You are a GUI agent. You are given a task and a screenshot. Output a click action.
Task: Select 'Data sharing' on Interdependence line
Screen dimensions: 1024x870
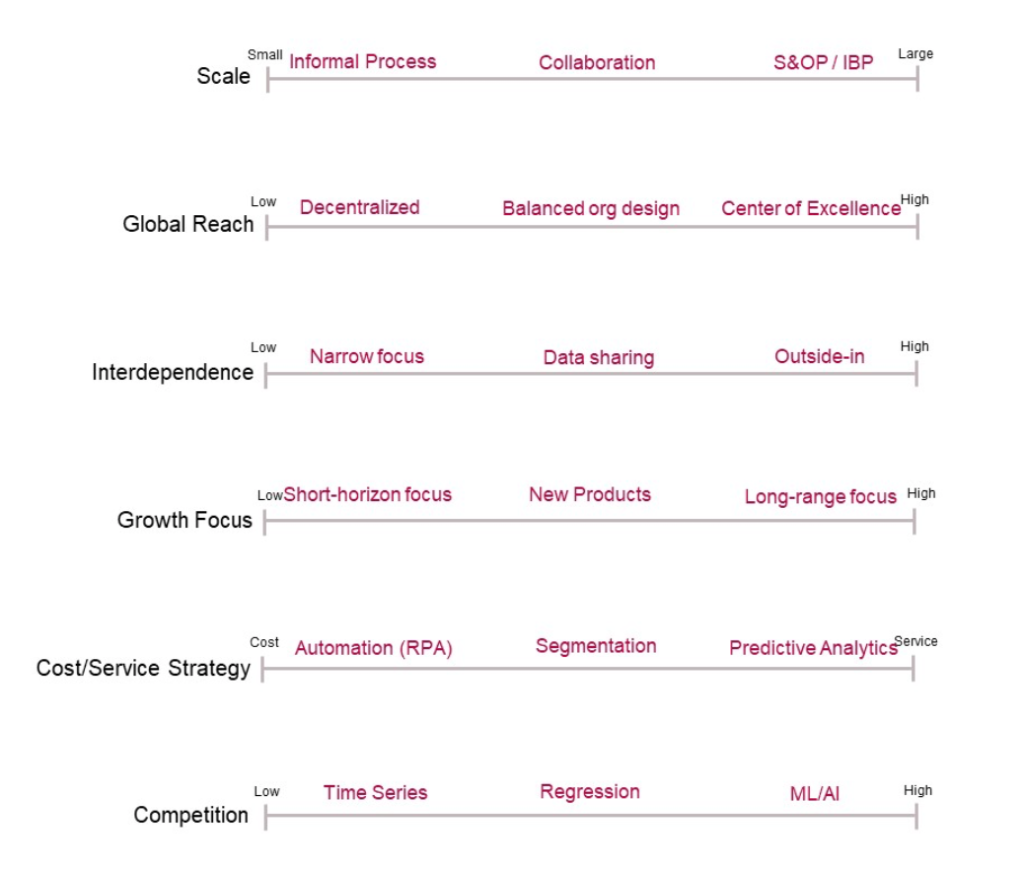[598, 358]
